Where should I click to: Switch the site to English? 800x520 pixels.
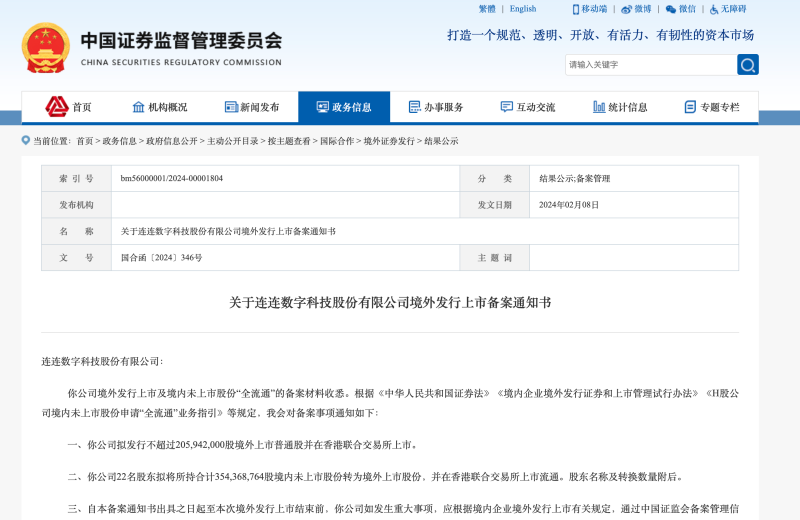click(x=523, y=9)
